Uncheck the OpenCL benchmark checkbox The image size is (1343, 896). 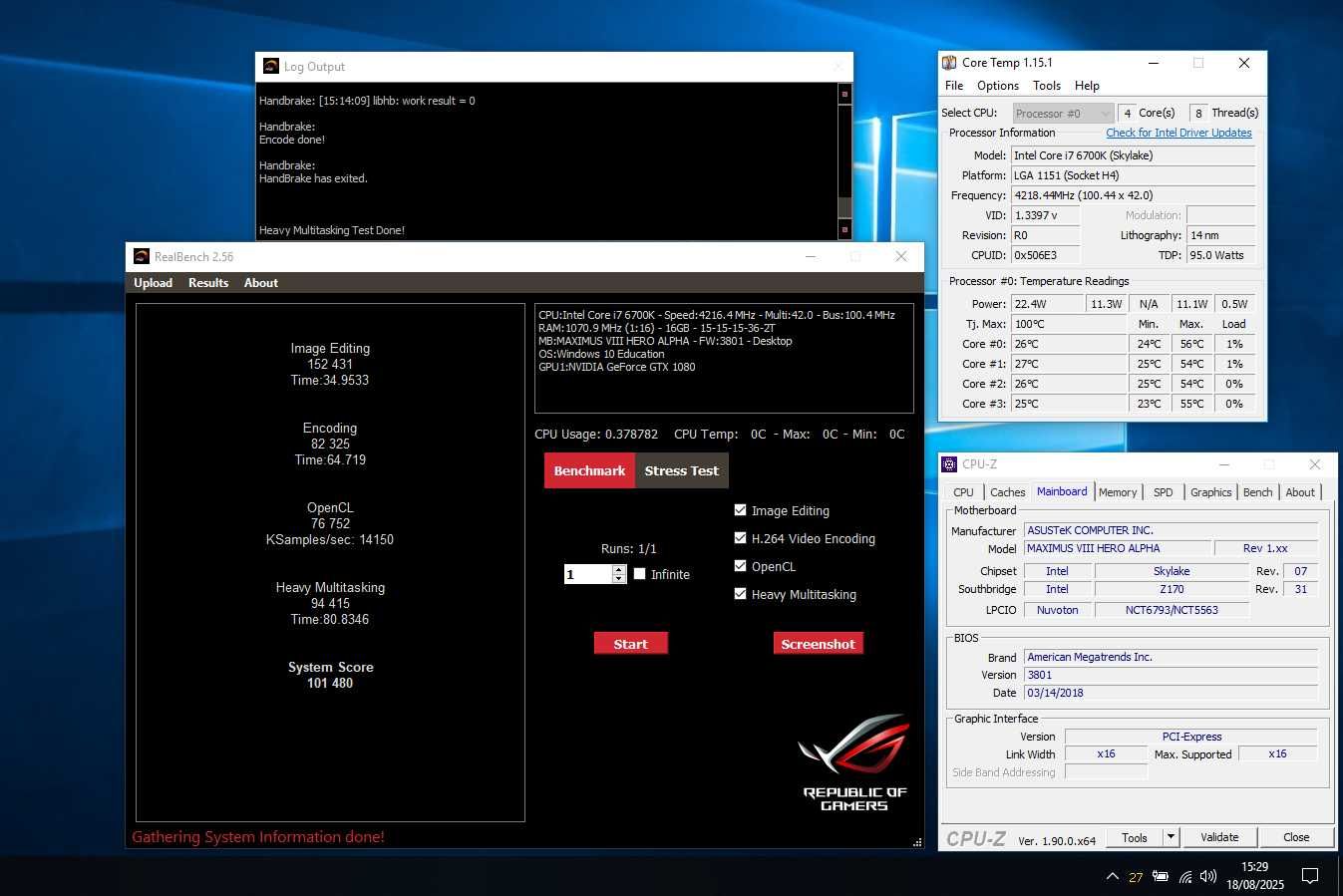[x=740, y=566]
